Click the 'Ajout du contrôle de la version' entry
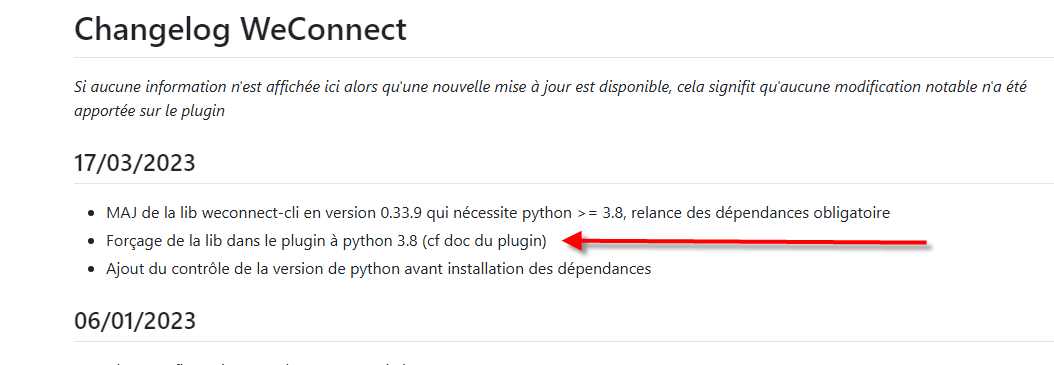Viewport: 1054px width, 365px height. click(x=378, y=269)
